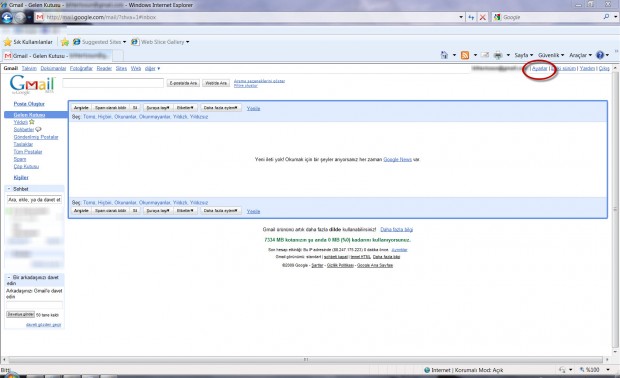Viewport: 620px width, 378px height.
Task: Collapse the Bir arkadaşınızı davet edin section
Action: pyautogui.click(x=9, y=278)
